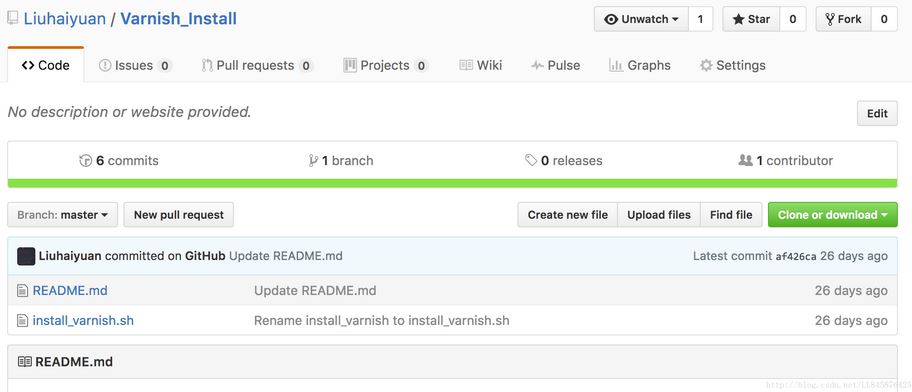Open README.md row's commit message
The height and width of the screenshot is (392, 912).
(x=315, y=290)
